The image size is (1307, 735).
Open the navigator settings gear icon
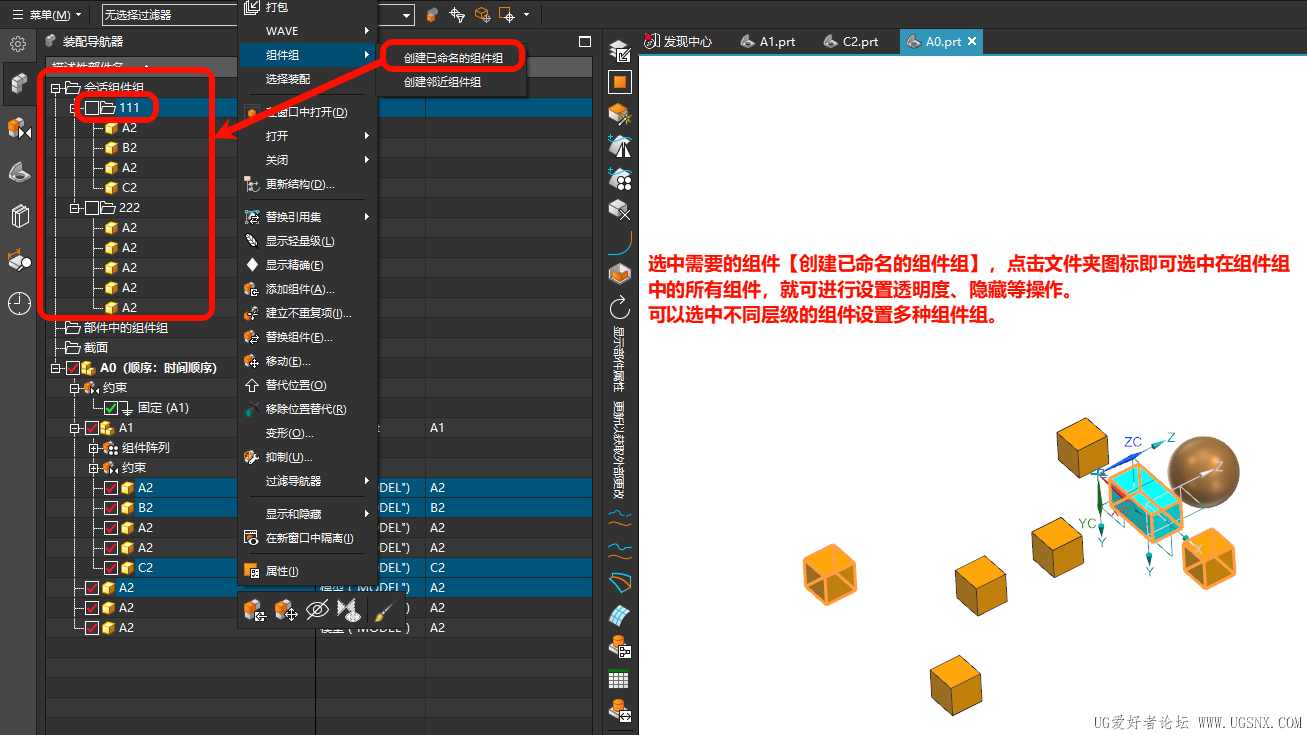pyautogui.click(x=18, y=43)
